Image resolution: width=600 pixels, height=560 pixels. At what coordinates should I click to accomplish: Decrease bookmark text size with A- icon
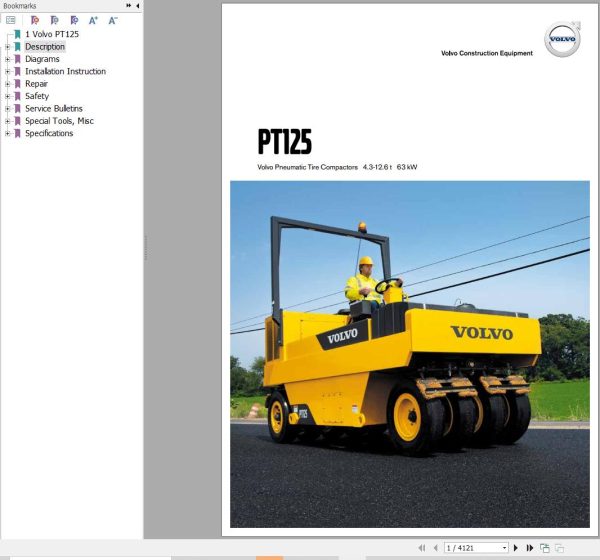pos(113,20)
